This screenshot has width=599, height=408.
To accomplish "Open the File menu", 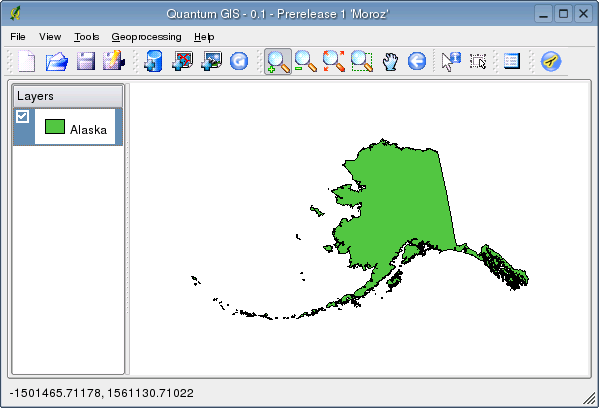I will pos(18,37).
